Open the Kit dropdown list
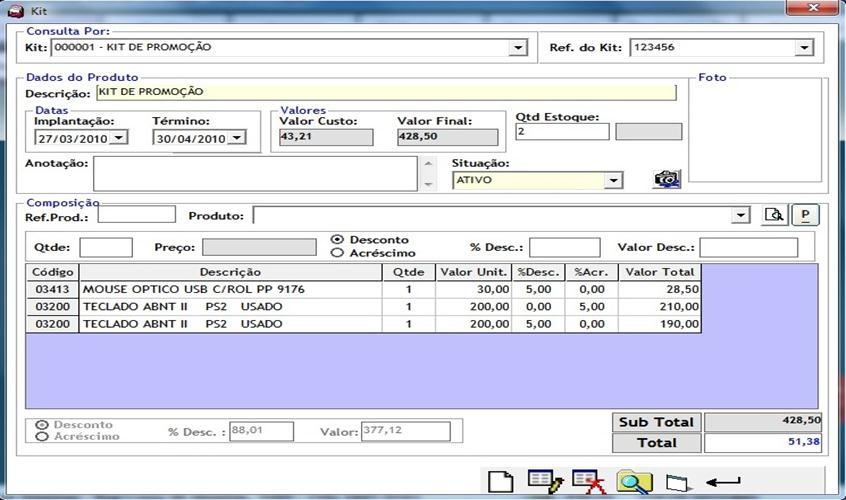 [518, 48]
